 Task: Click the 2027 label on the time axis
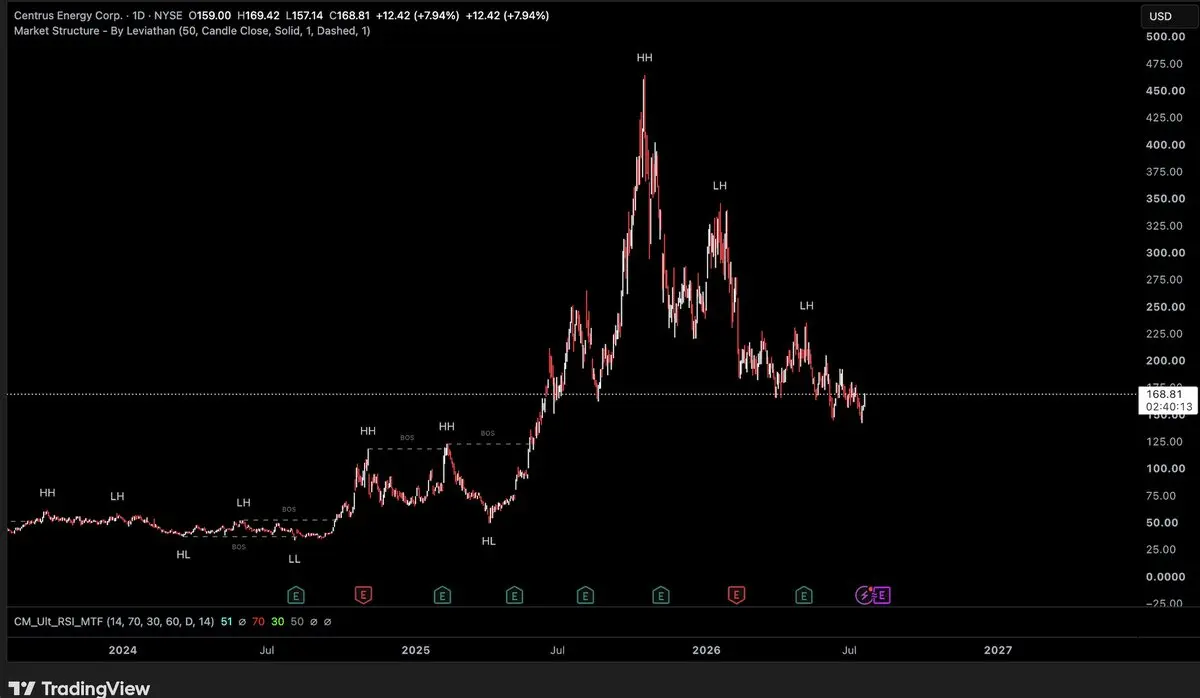[x=997, y=650]
